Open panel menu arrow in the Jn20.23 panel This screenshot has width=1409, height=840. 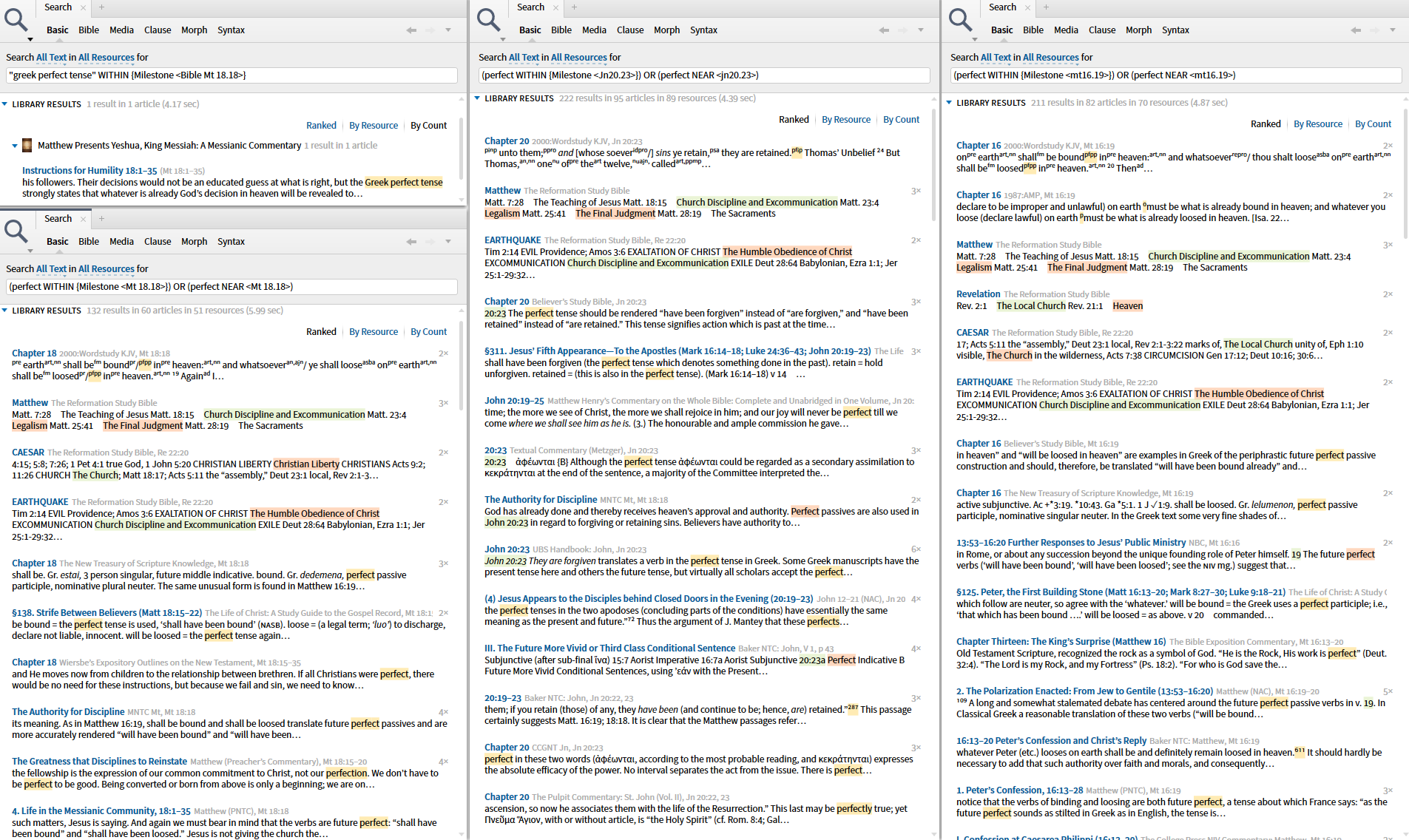point(921,30)
